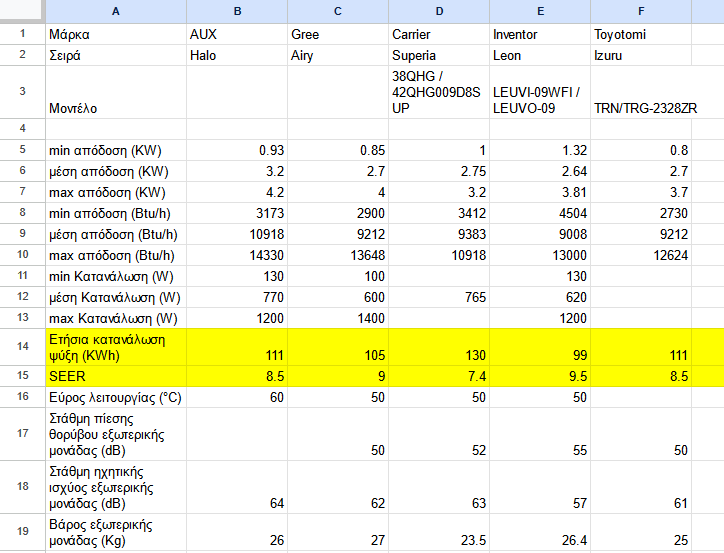Click the value 14330 cell
724x553 pixels.
pos(237,255)
